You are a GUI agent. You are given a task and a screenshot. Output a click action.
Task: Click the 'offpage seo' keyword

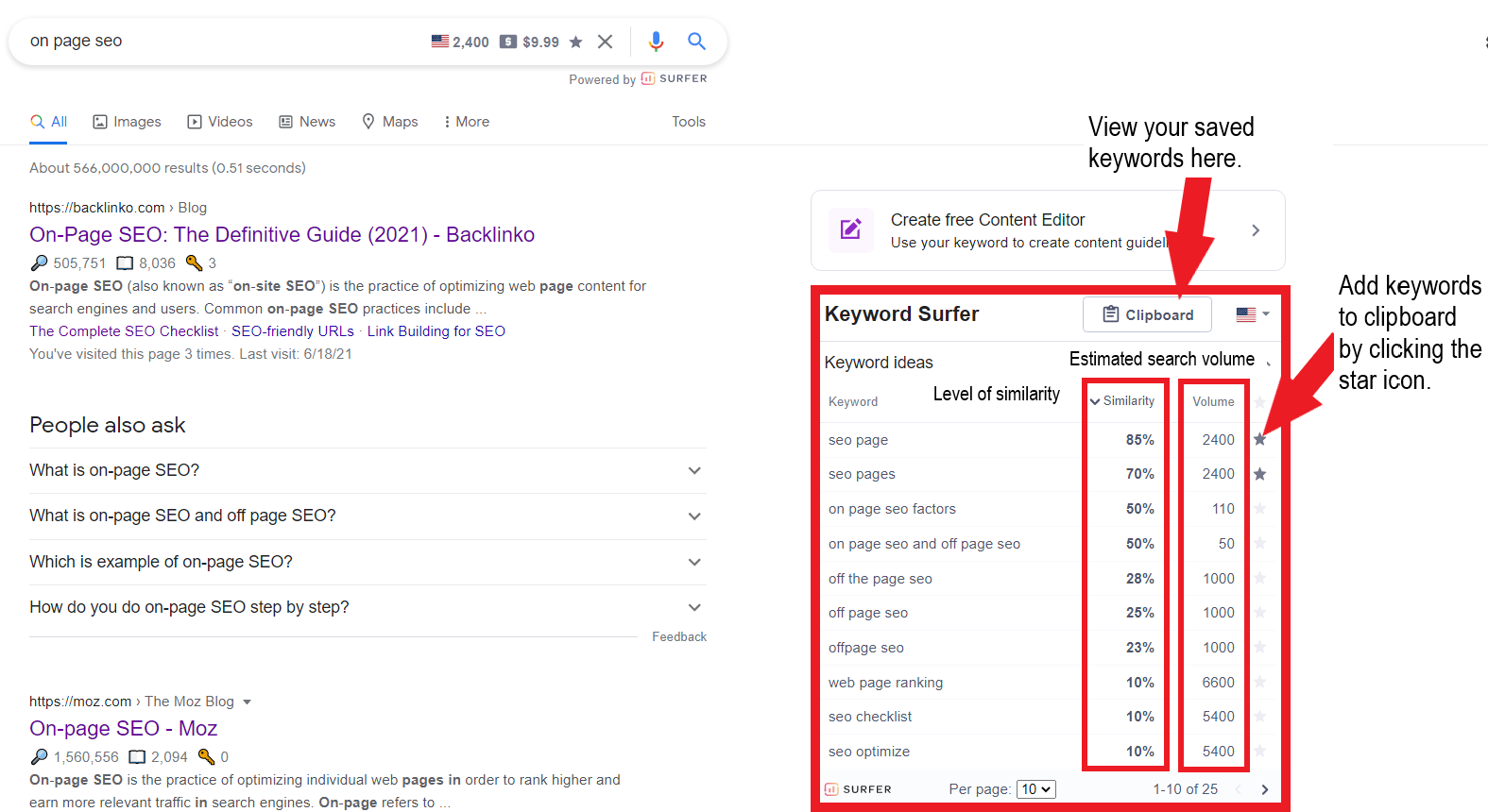pos(866,648)
